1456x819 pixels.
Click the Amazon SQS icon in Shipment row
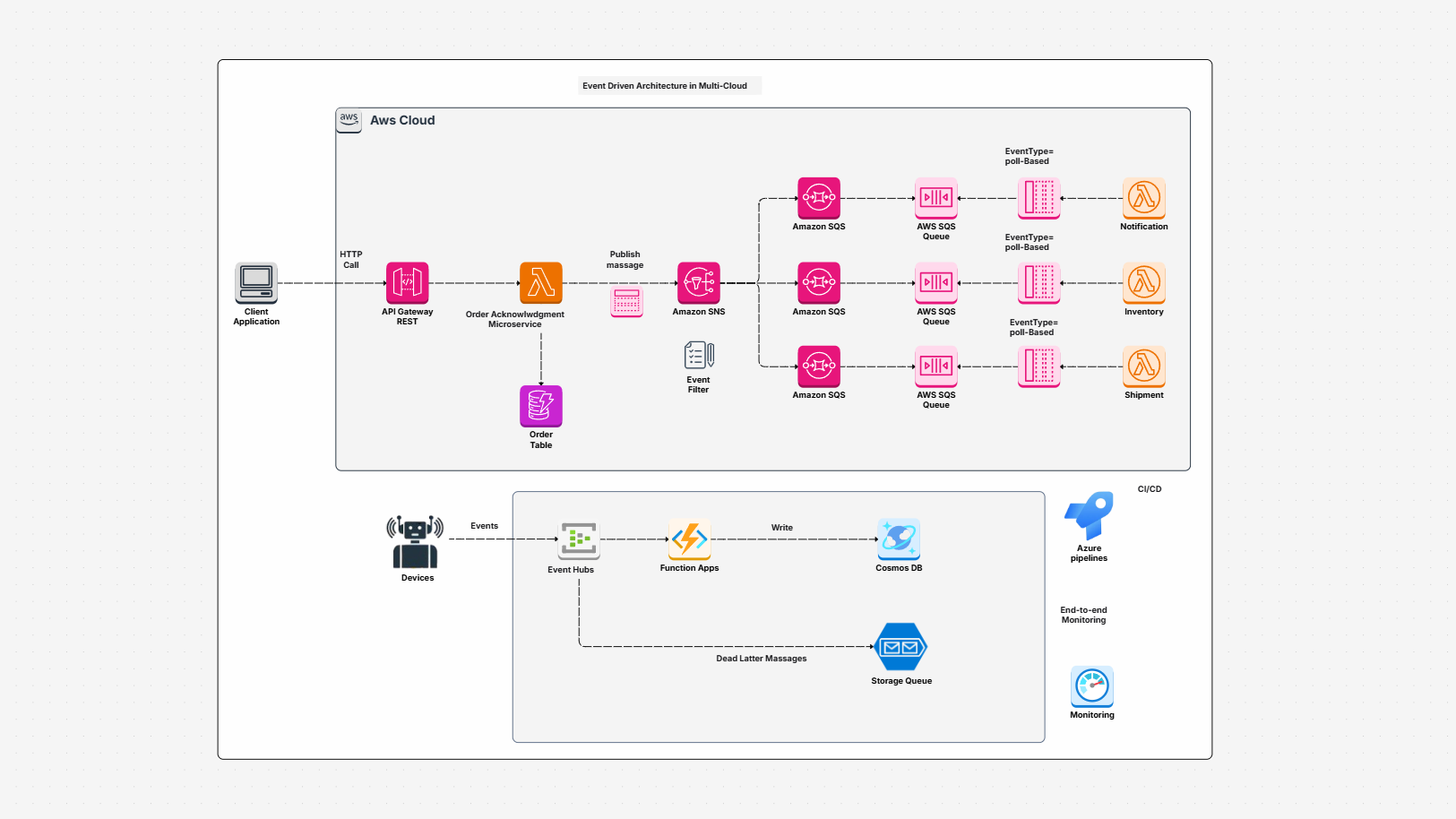(819, 366)
